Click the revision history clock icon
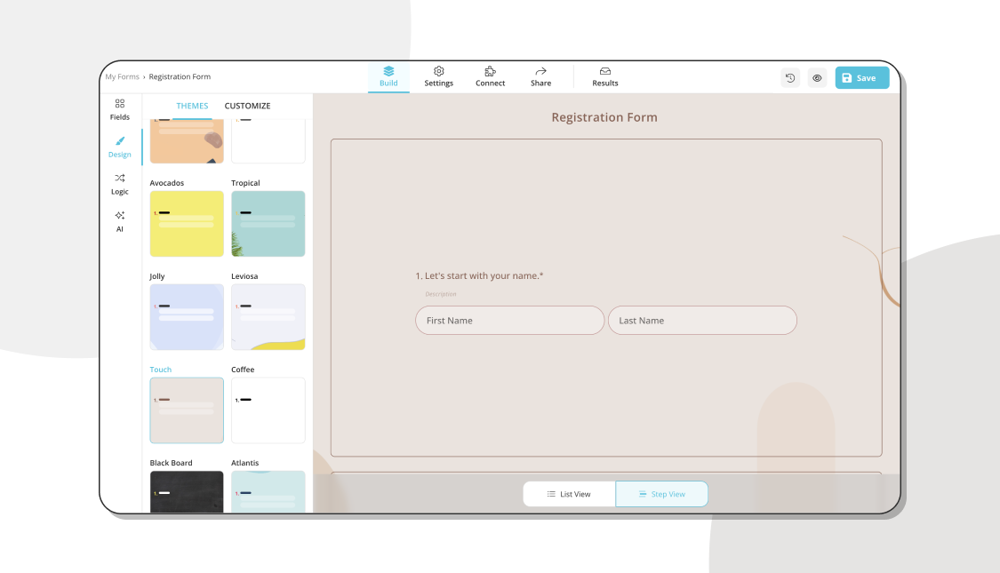The height and width of the screenshot is (573, 1000). pos(790,78)
